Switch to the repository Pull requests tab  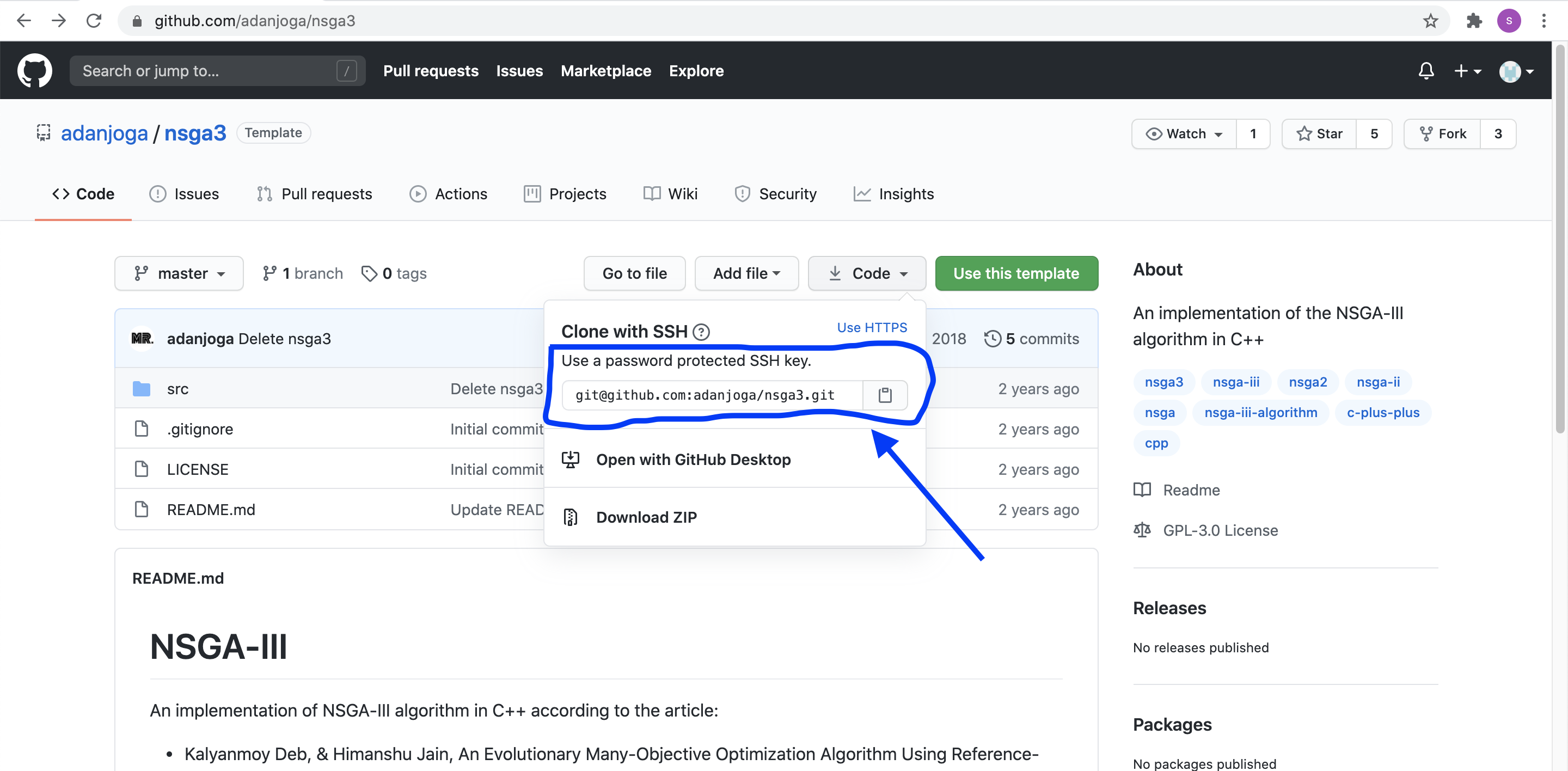[x=314, y=194]
